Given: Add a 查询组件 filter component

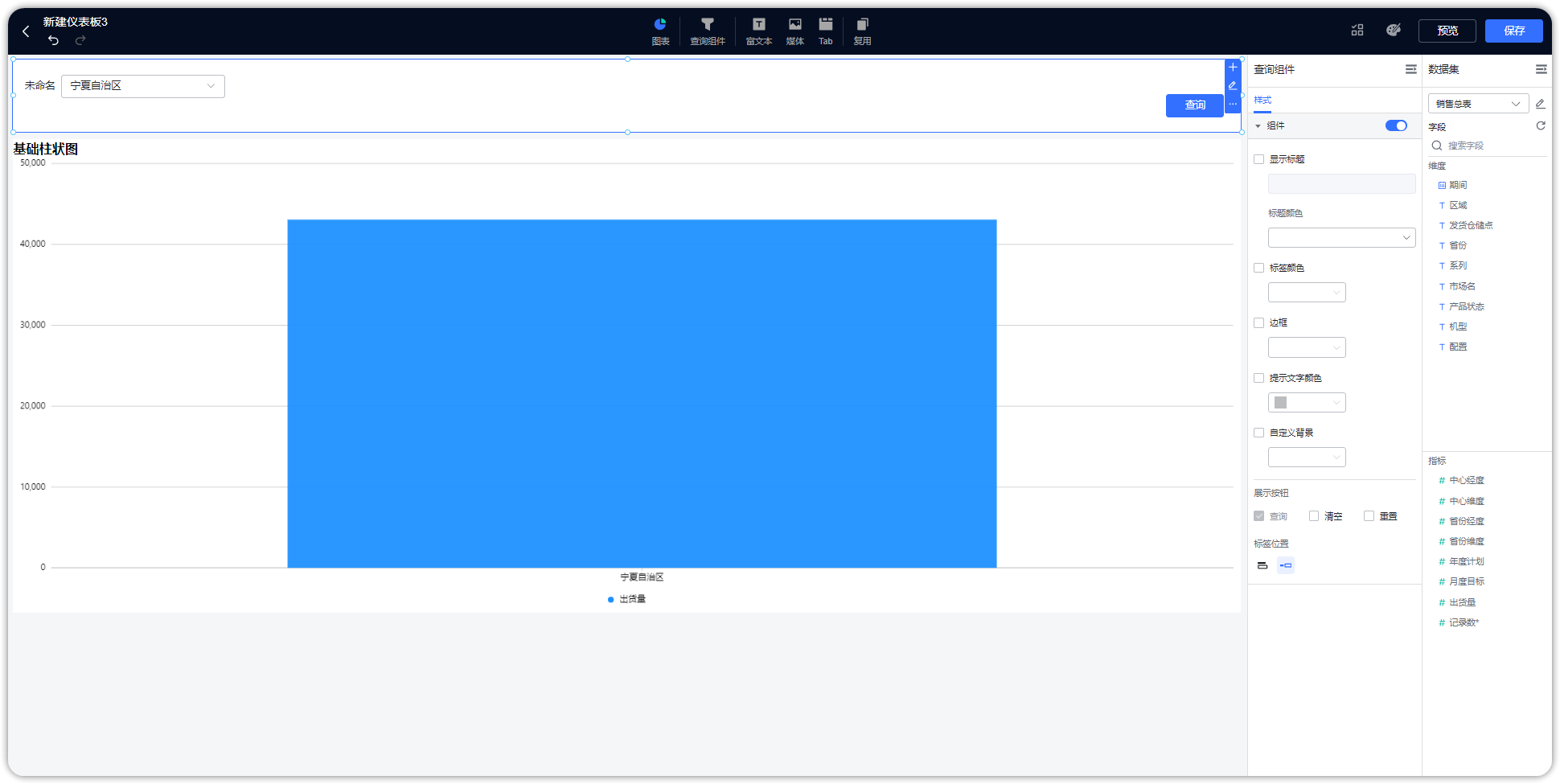Looking at the screenshot, I should (708, 31).
